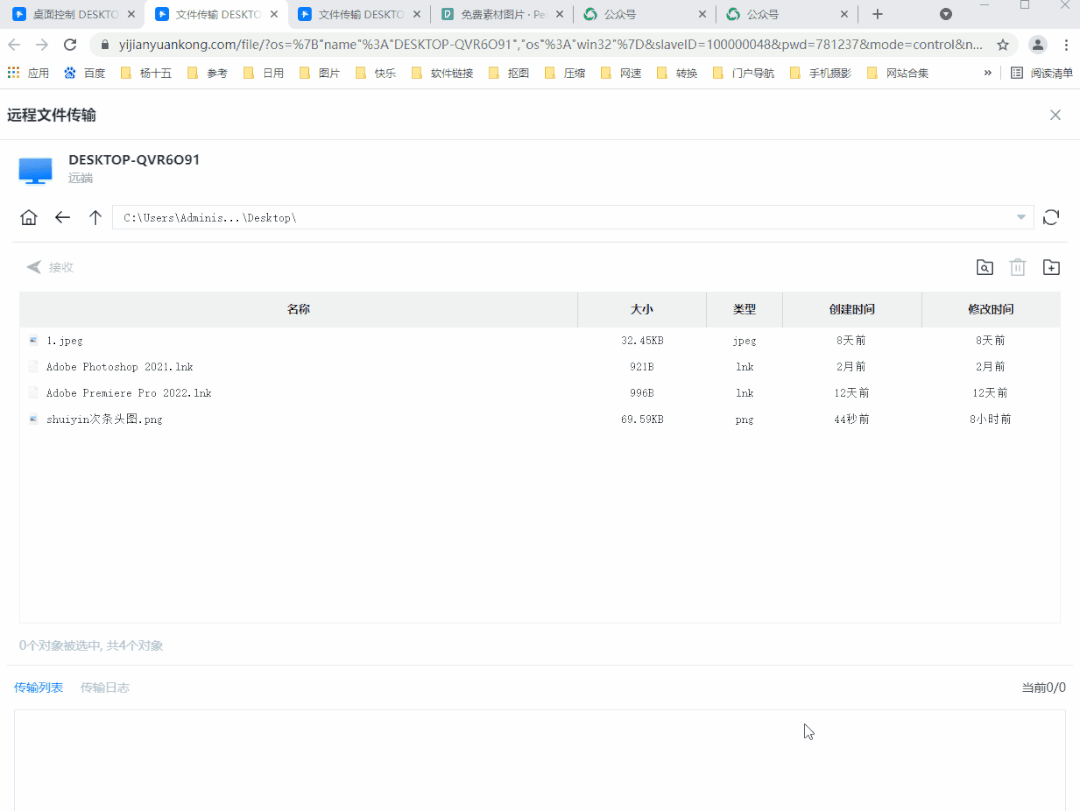Switch to 传输日志 tab

[x=105, y=688]
